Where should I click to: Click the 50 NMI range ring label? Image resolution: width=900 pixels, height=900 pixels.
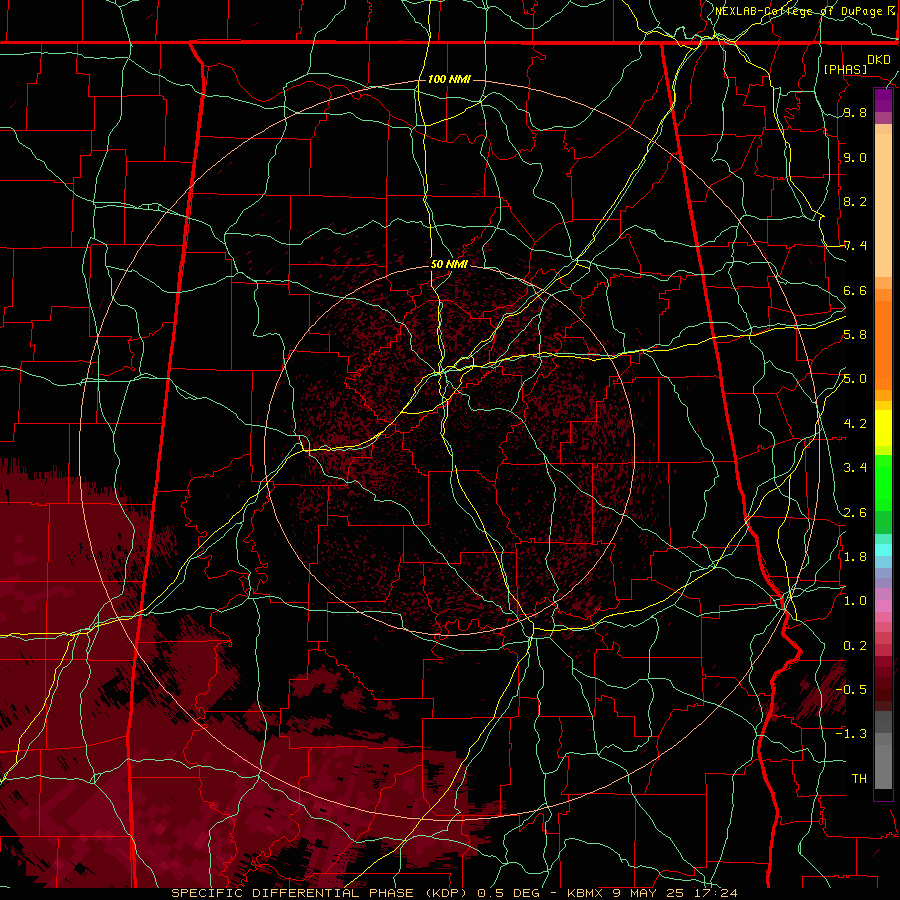coord(449,264)
